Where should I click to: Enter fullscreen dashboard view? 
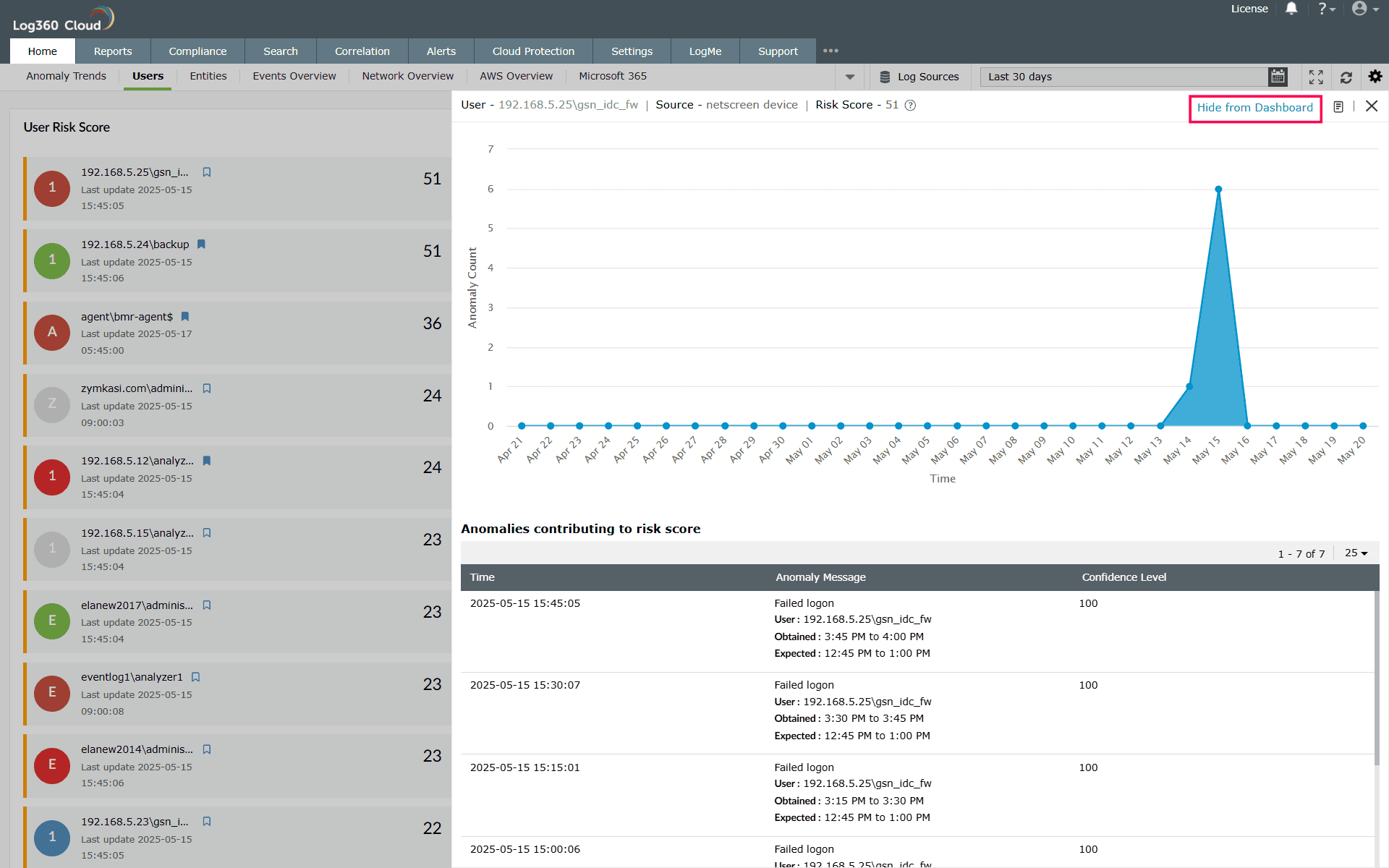pos(1316,77)
